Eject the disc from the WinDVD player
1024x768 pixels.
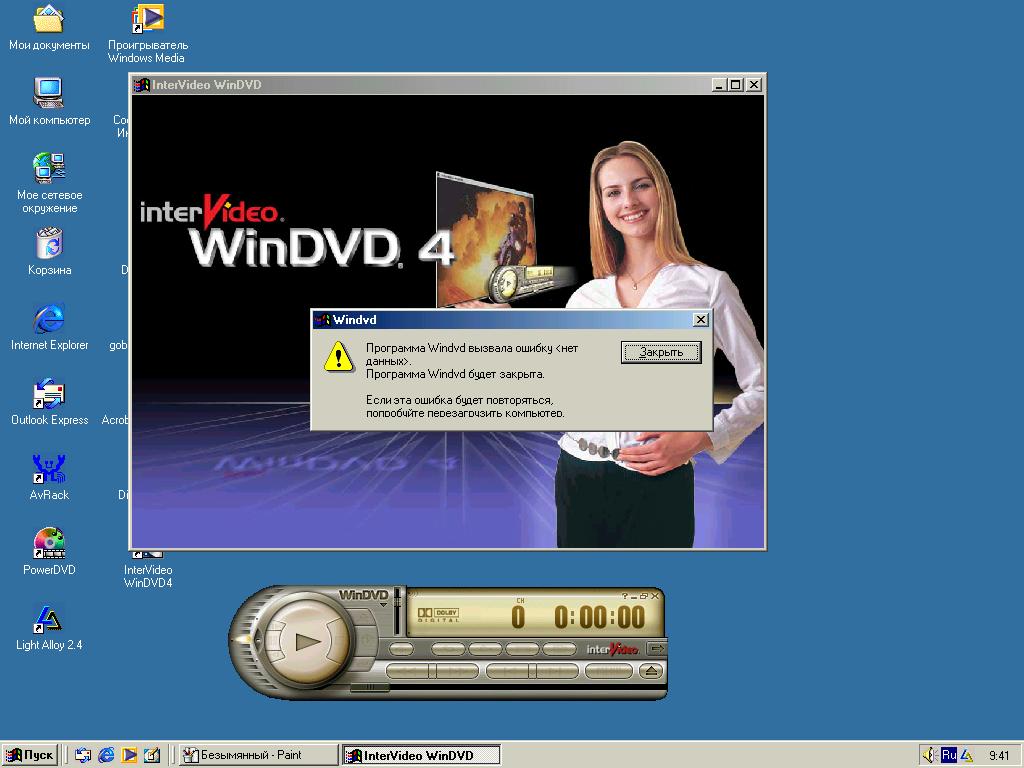(x=651, y=671)
